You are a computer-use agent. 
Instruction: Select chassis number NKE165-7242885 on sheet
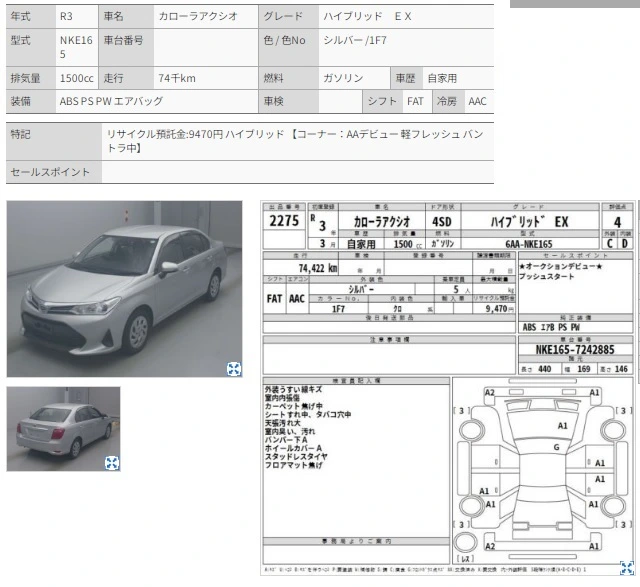575,349
